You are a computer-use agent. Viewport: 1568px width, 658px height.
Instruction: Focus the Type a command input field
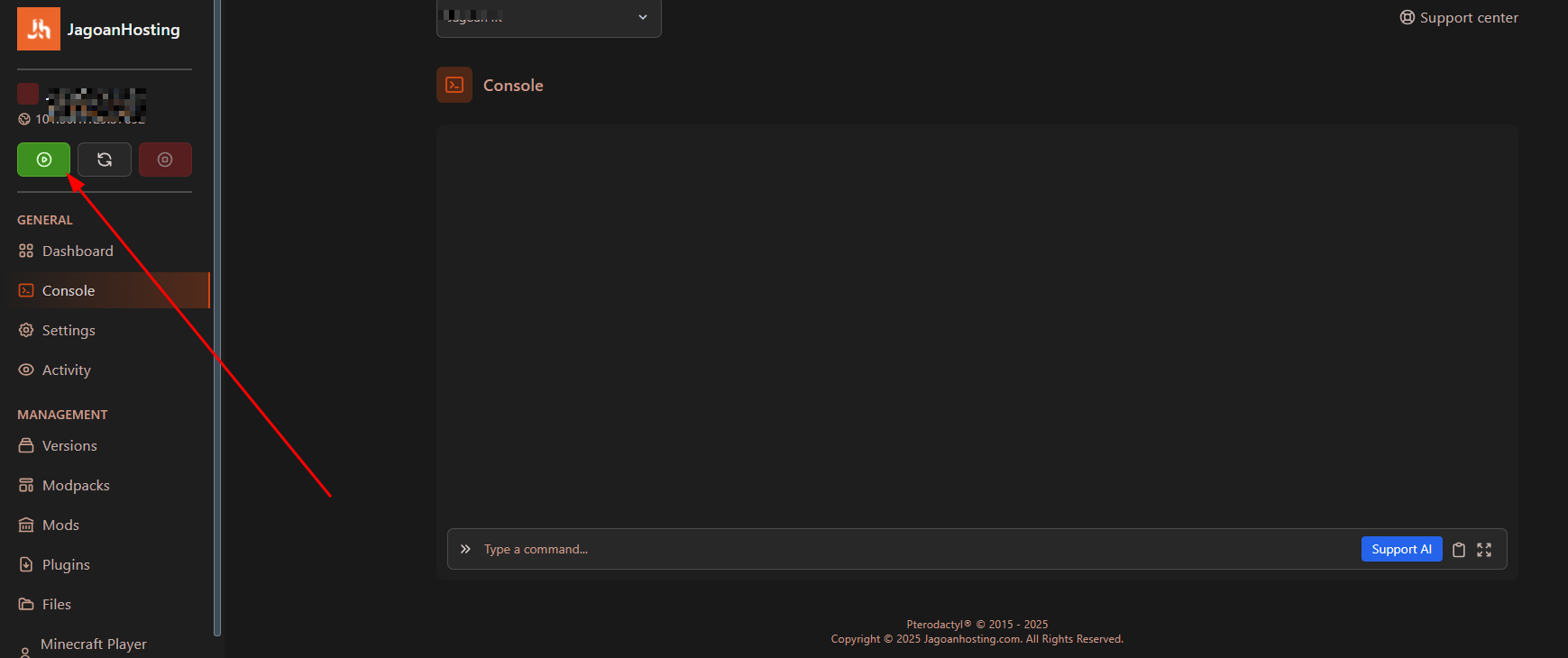(917, 549)
